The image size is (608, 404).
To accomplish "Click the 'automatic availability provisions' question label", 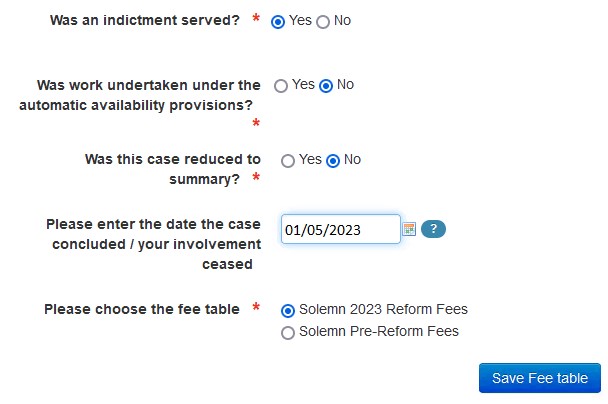I will [140, 95].
